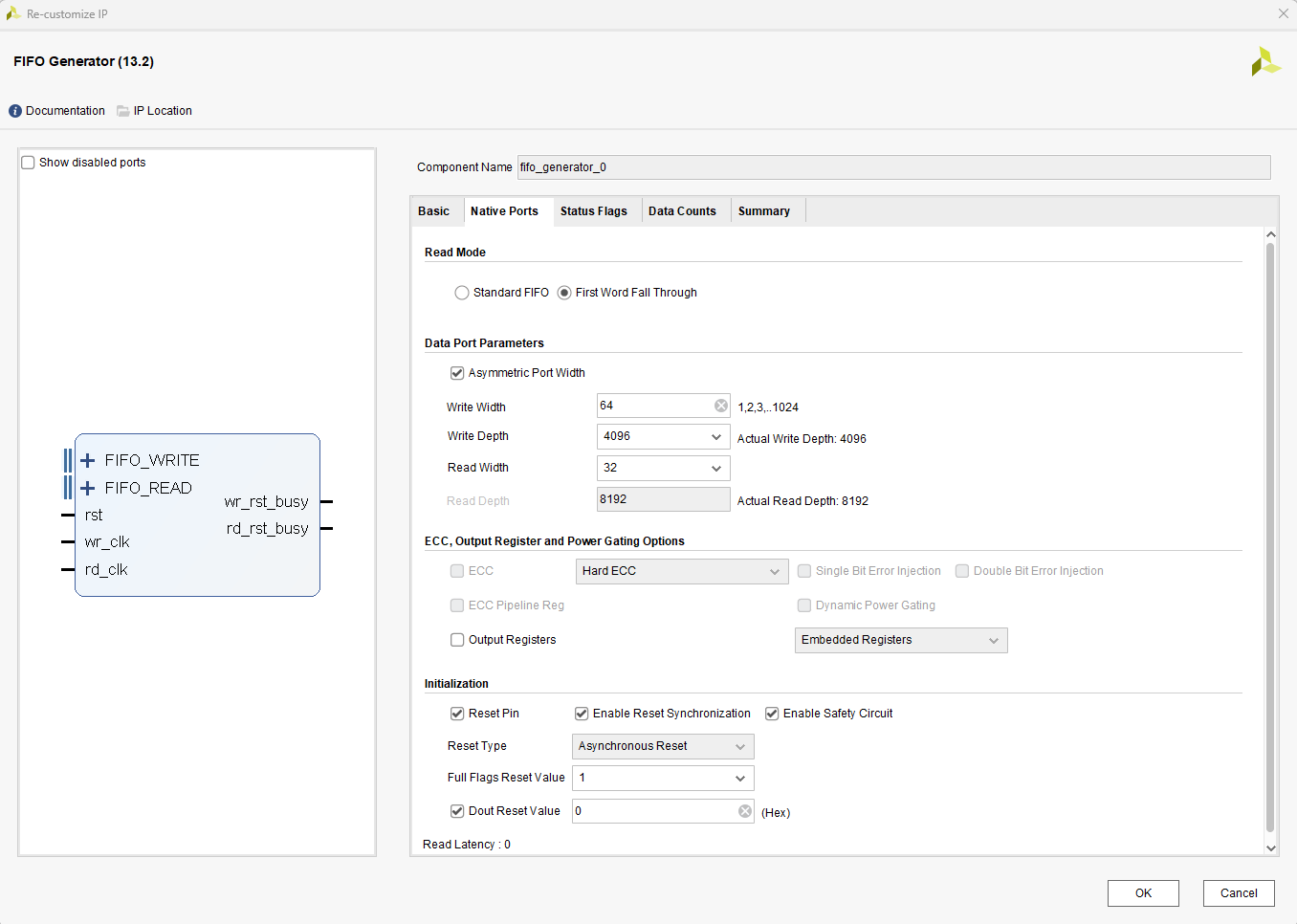Select First Word Fall Through read mode
The width and height of the screenshot is (1297, 924).
[x=564, y=293]
